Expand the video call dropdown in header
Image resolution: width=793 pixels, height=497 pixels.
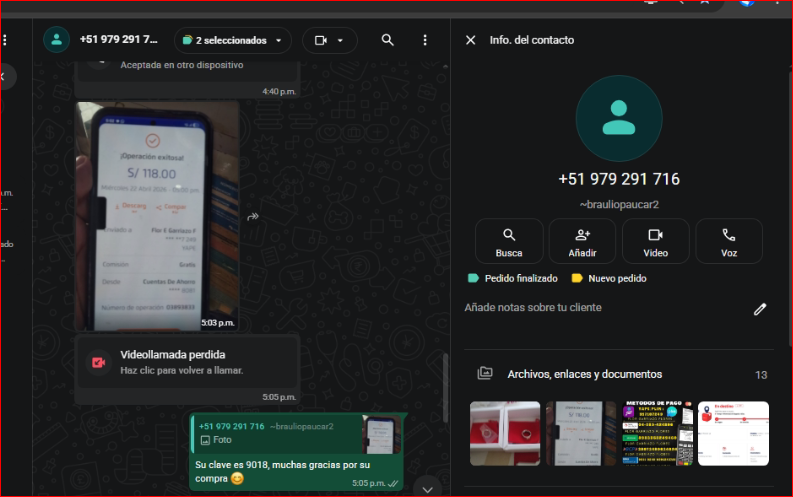click(329, 40)
